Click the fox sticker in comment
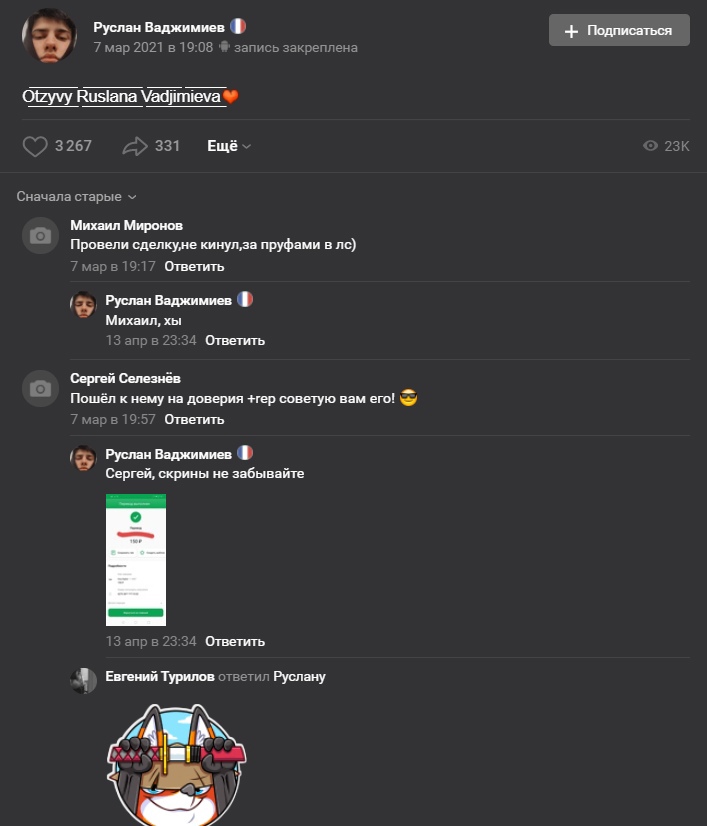Screen dimensions: 707x826 coord(176,764)
